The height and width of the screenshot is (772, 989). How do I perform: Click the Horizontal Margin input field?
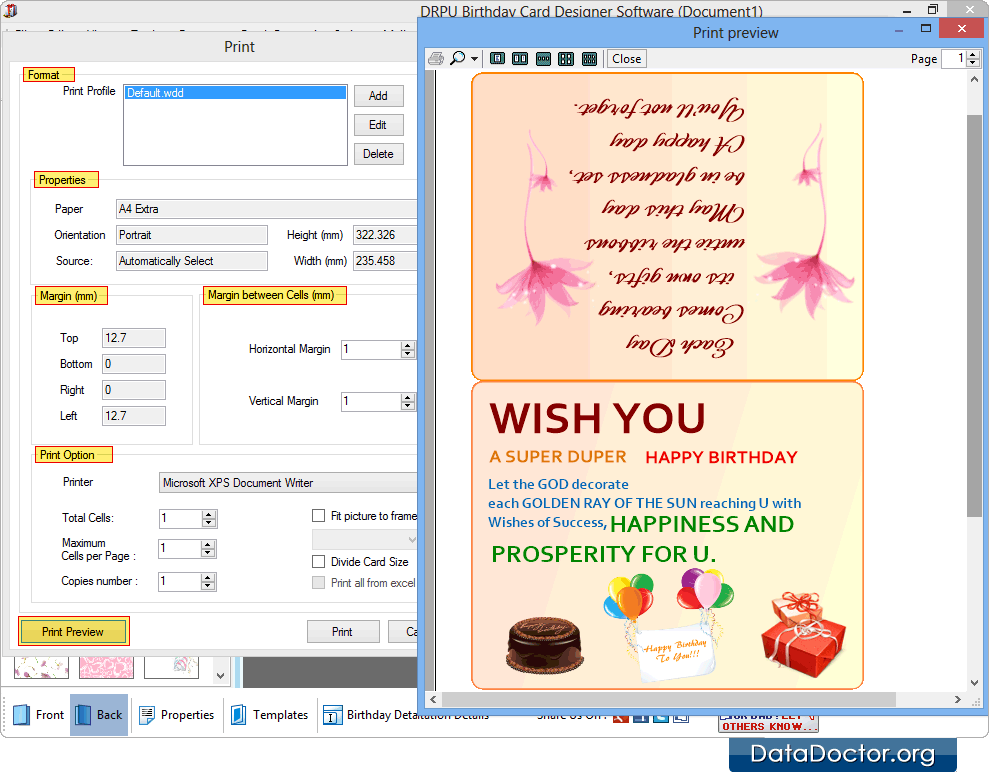(x=372, y=349)
